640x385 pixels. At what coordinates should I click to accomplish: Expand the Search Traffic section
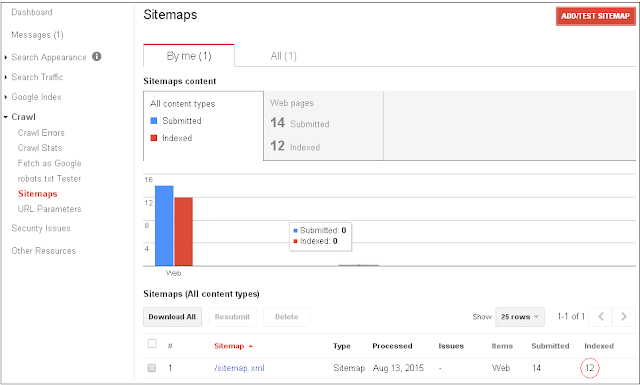coord(6,77)
